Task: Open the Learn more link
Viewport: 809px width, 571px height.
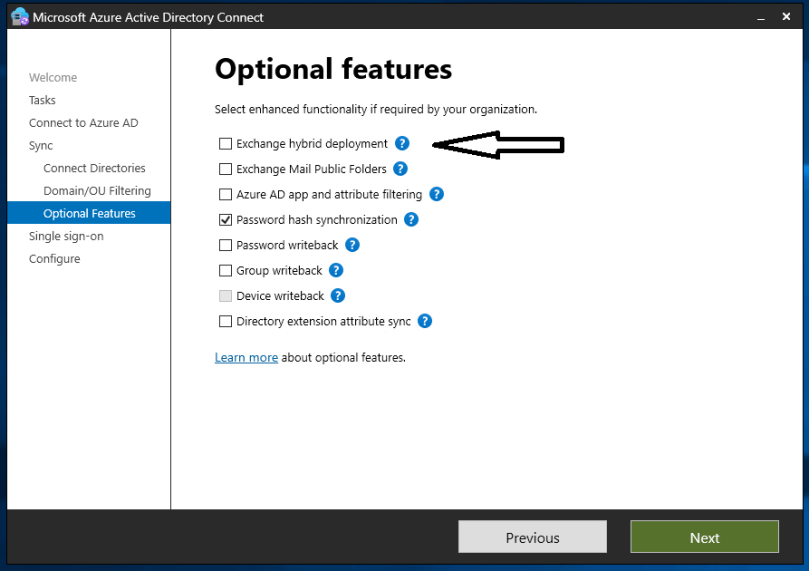Action: (x=246, y=358)
